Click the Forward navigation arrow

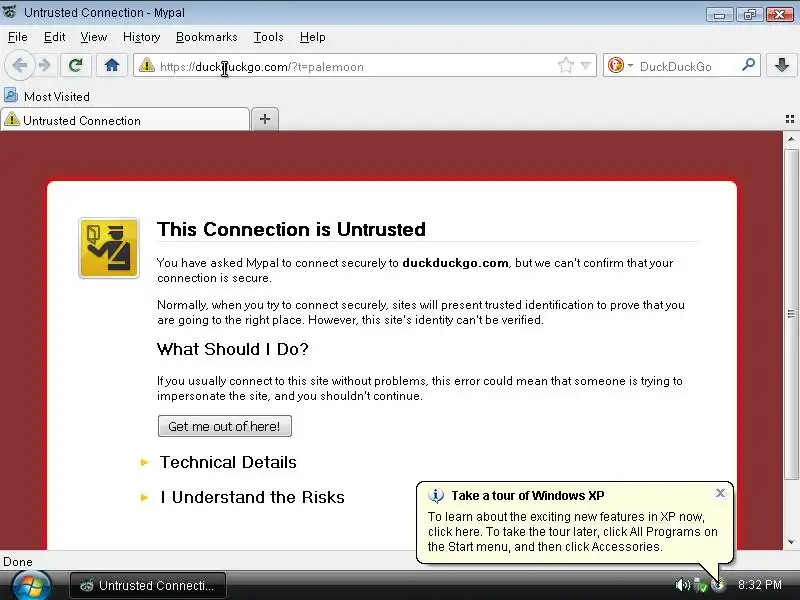click(x=45, y=65)
